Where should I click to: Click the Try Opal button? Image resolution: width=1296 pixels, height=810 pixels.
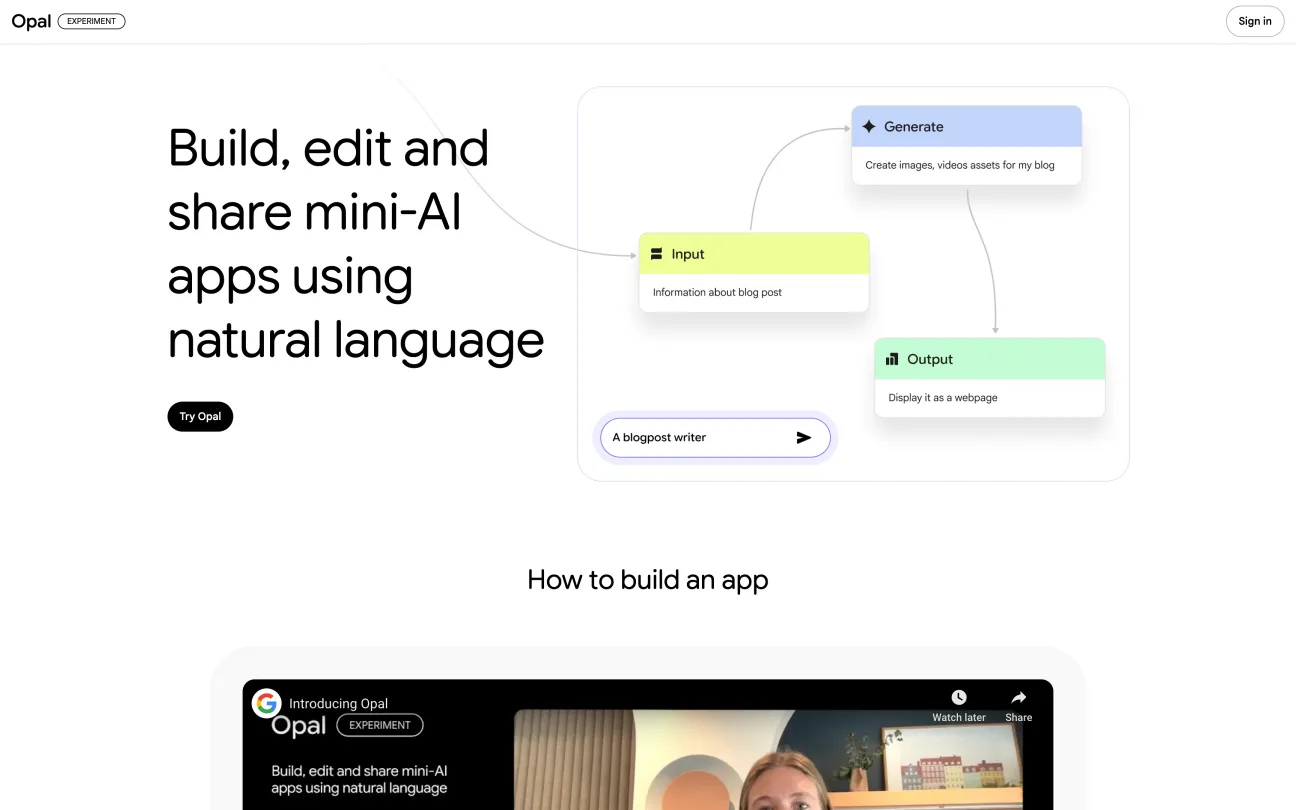[x=200, y=417]
